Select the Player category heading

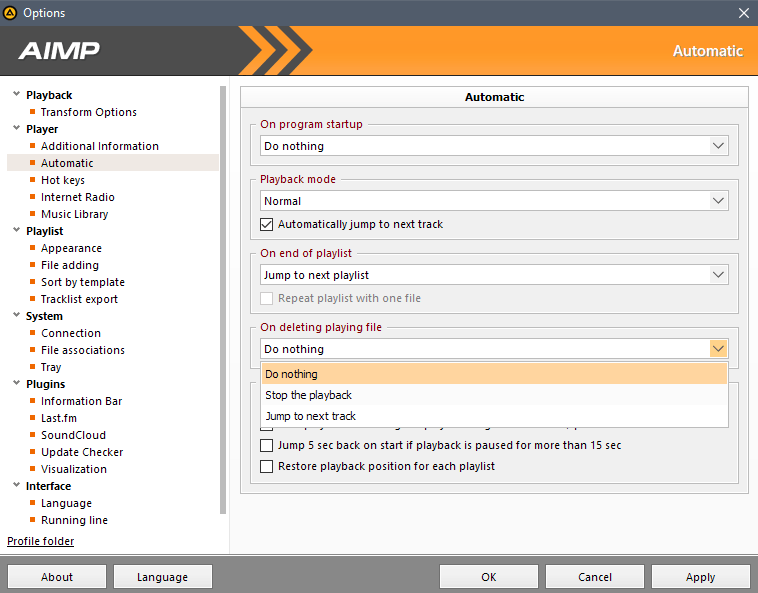coord(42,129)
